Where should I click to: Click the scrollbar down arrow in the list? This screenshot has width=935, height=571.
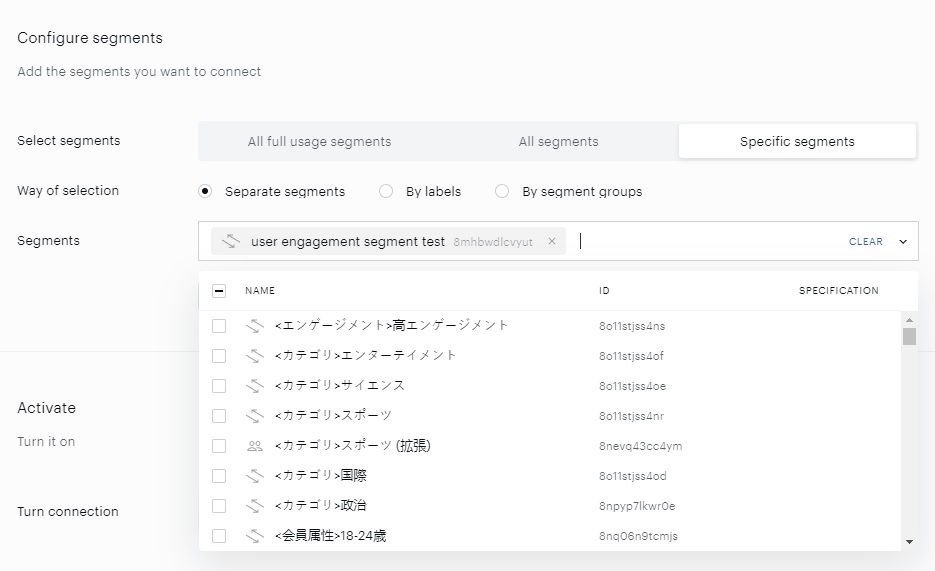click(909, 542)
